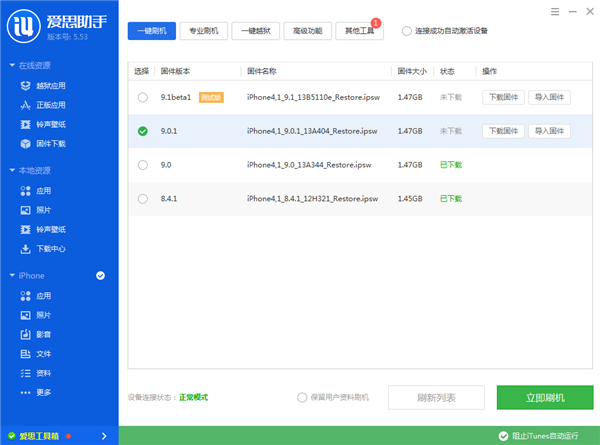Click the 测试版 orange beta tag

coord(211,98)
